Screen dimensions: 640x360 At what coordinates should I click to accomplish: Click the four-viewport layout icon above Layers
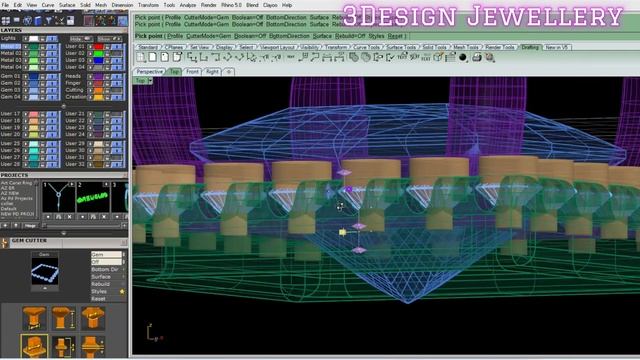(6, 20)
